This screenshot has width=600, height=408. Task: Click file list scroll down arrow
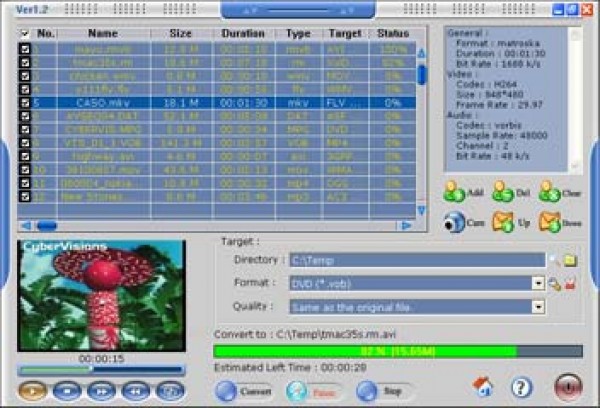click(421, 210)
